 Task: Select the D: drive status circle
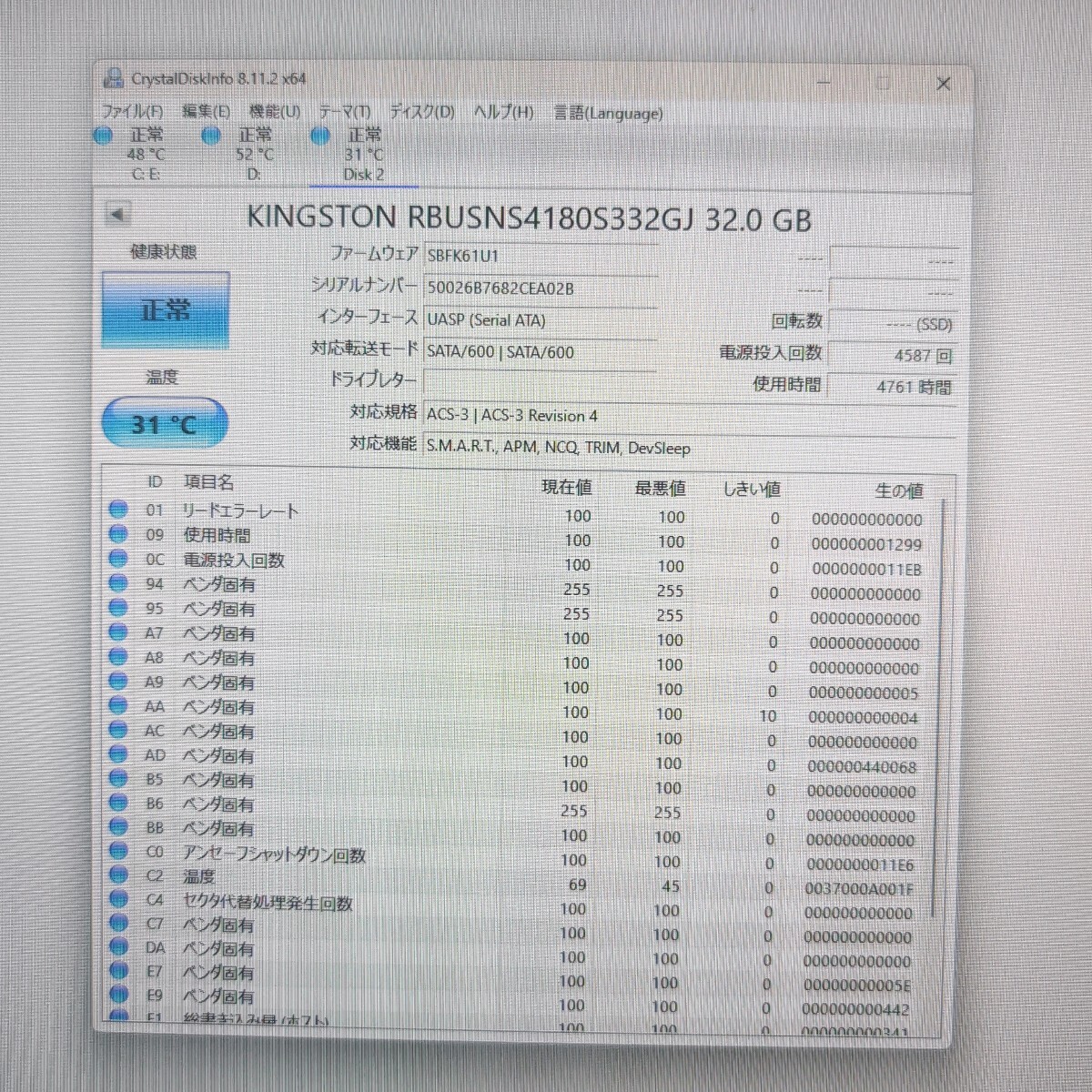click(x=211, y=136)
